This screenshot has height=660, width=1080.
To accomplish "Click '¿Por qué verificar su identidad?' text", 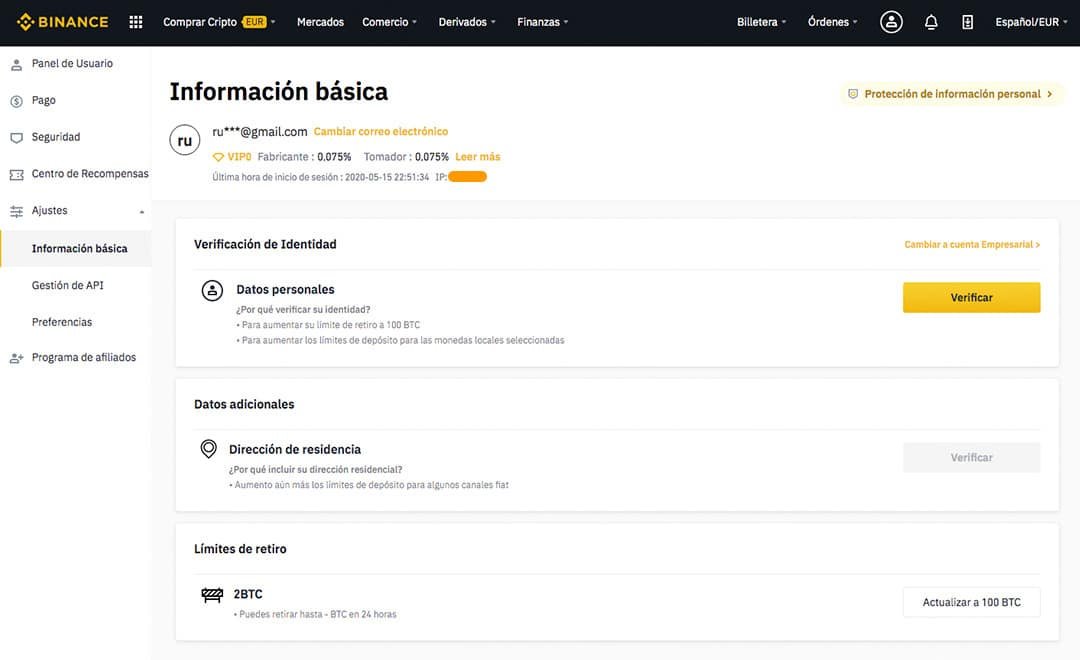I will [303, 309].
